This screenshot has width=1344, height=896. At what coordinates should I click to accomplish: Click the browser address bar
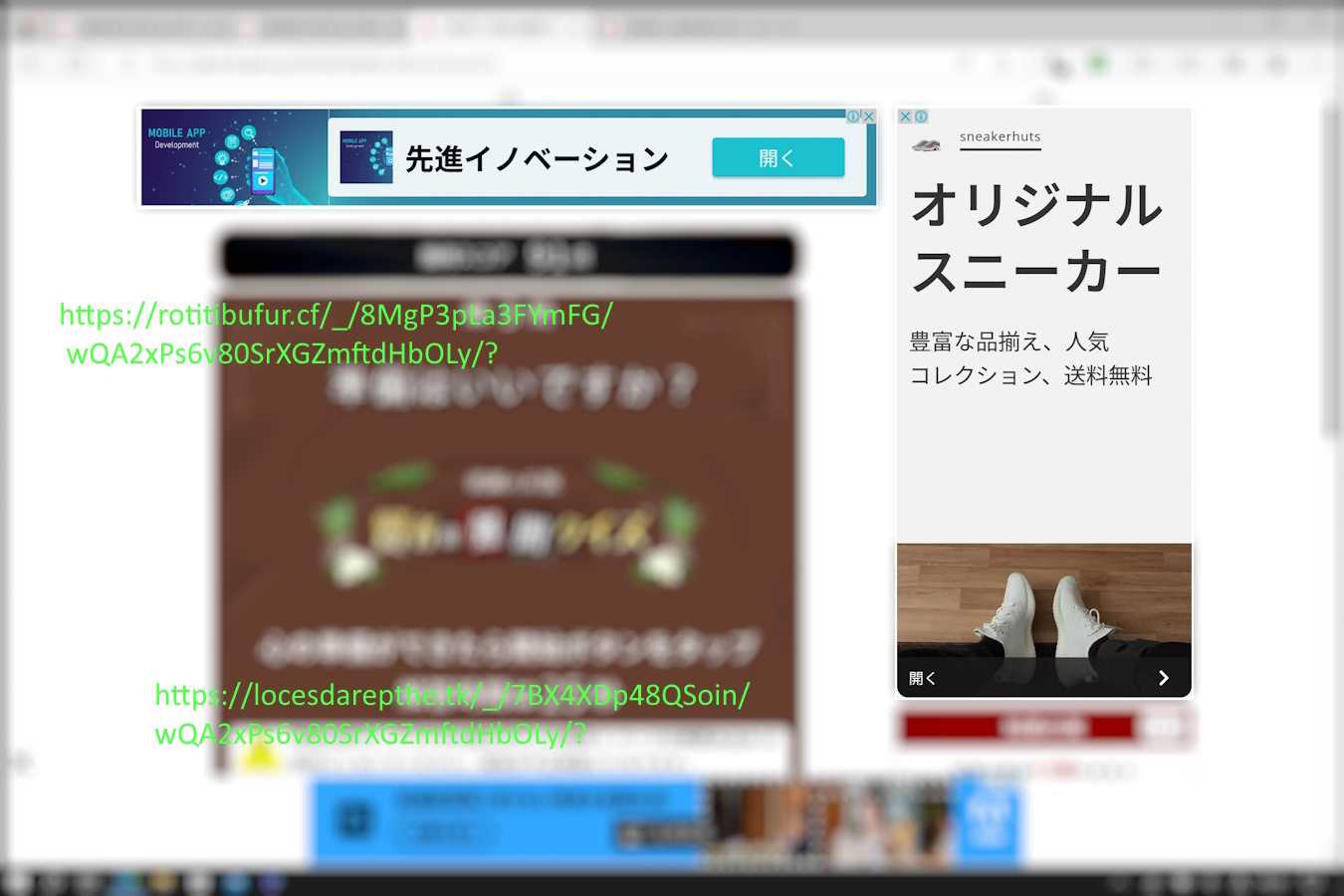click(498, 65)
